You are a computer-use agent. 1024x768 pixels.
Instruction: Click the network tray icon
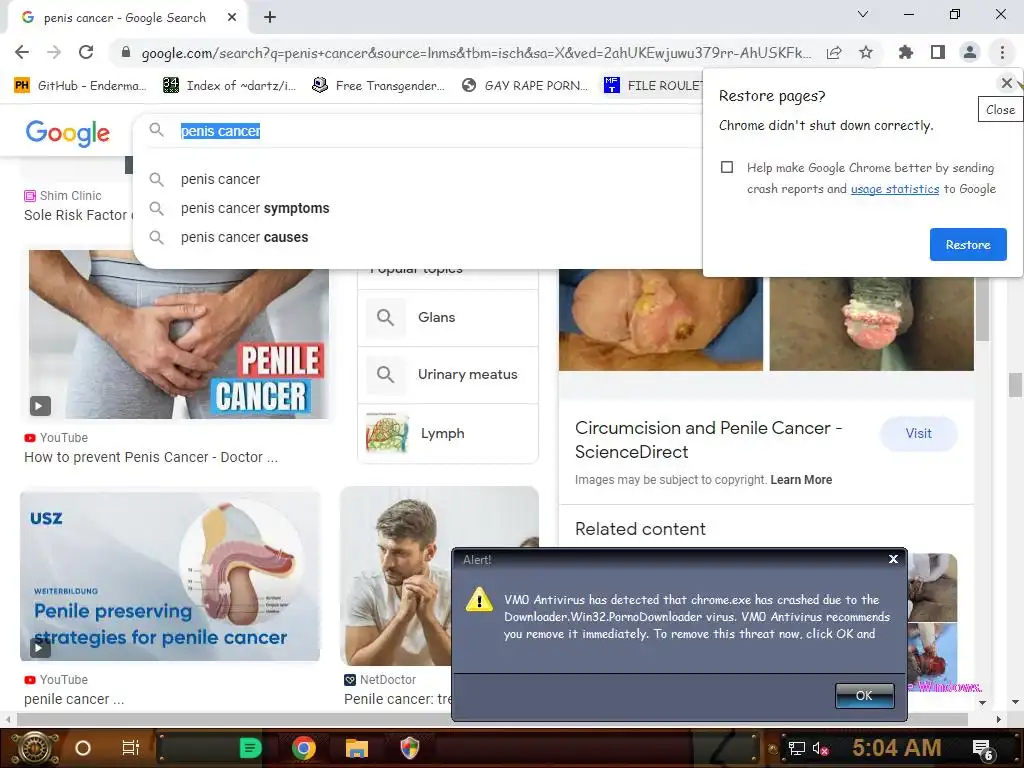point(796,748)
